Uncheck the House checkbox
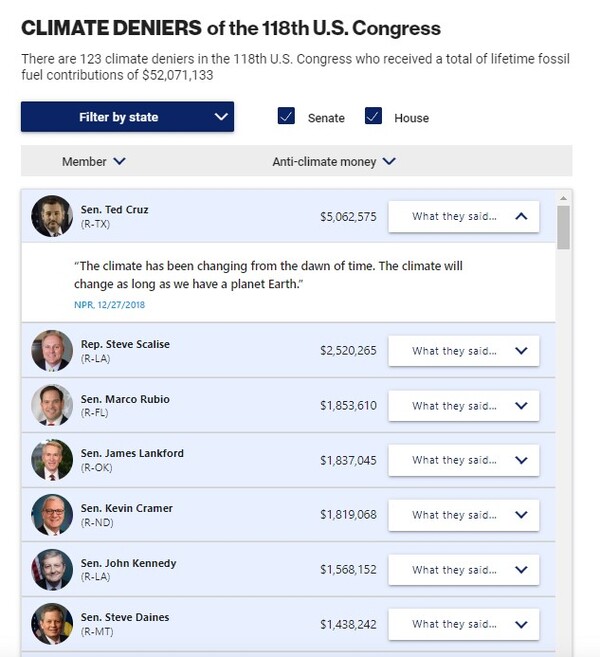Viewport: 600px width, 657px height. [x=374, y=117]
